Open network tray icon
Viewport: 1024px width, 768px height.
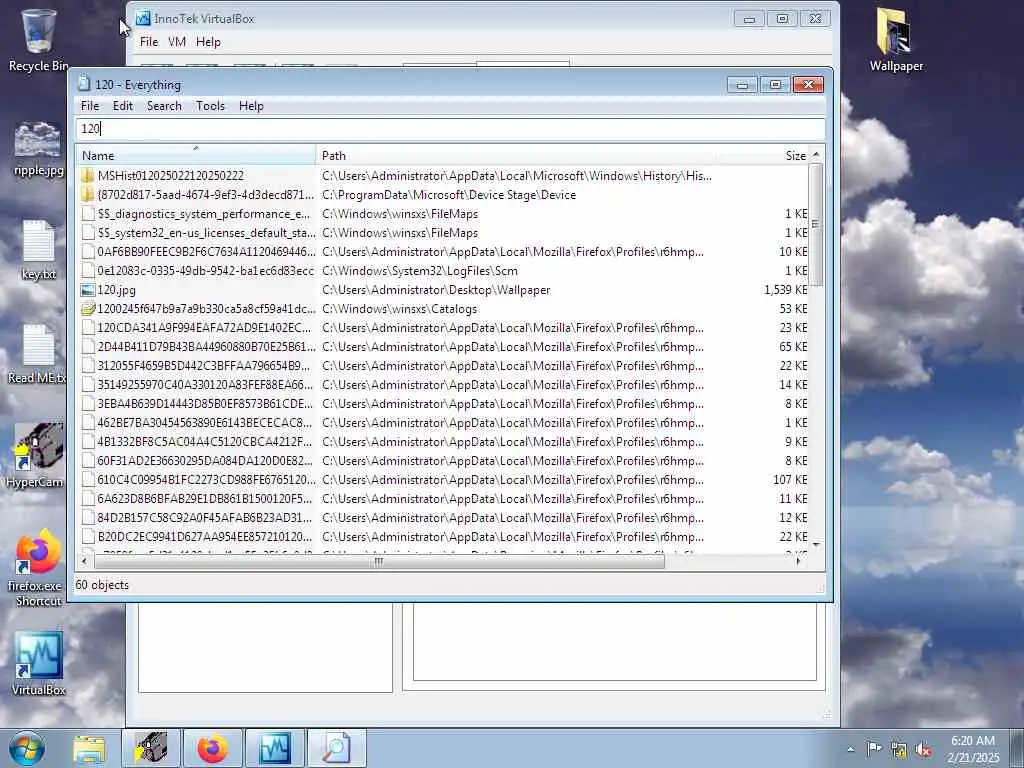pos(899,749)
